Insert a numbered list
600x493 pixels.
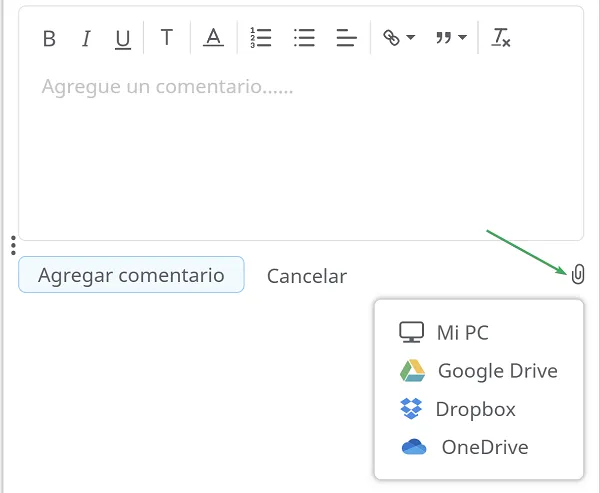click(x=261, y=38)
